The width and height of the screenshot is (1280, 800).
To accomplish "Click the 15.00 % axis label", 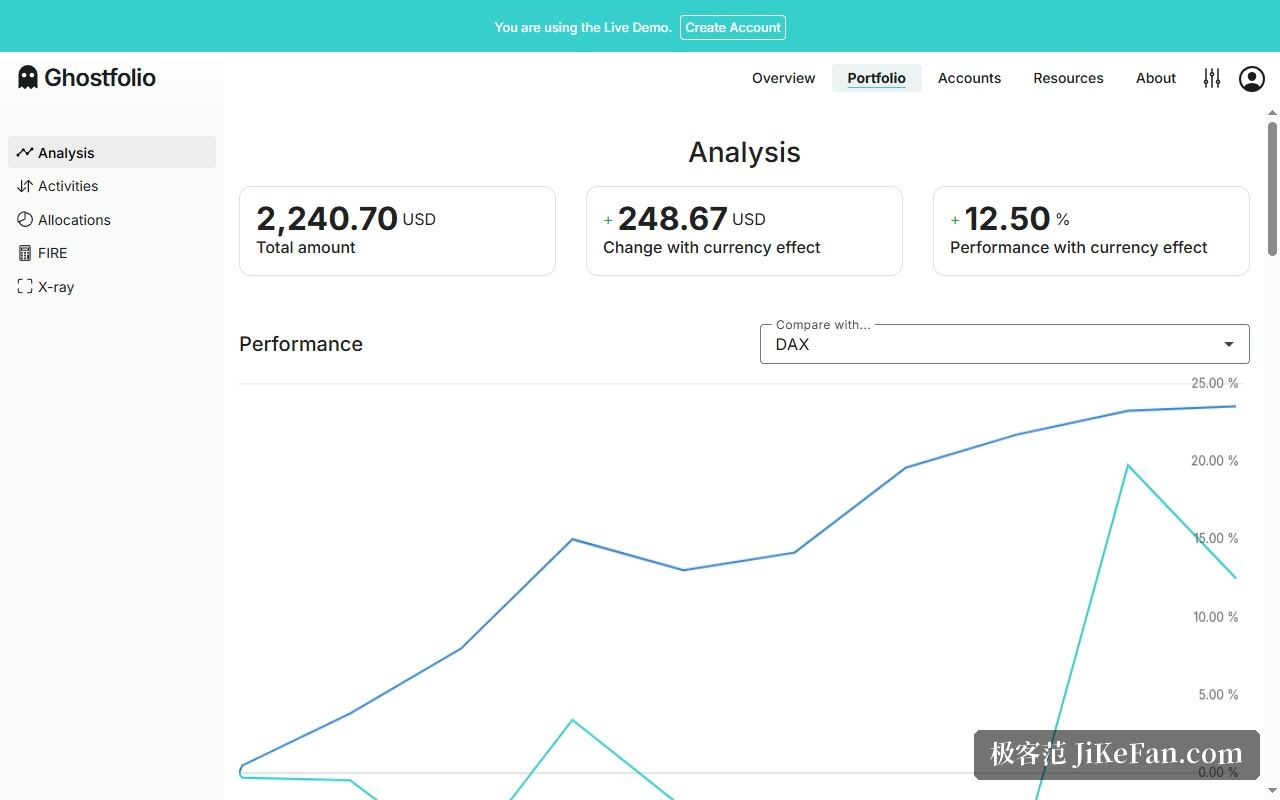I will tap(1215, 539).
